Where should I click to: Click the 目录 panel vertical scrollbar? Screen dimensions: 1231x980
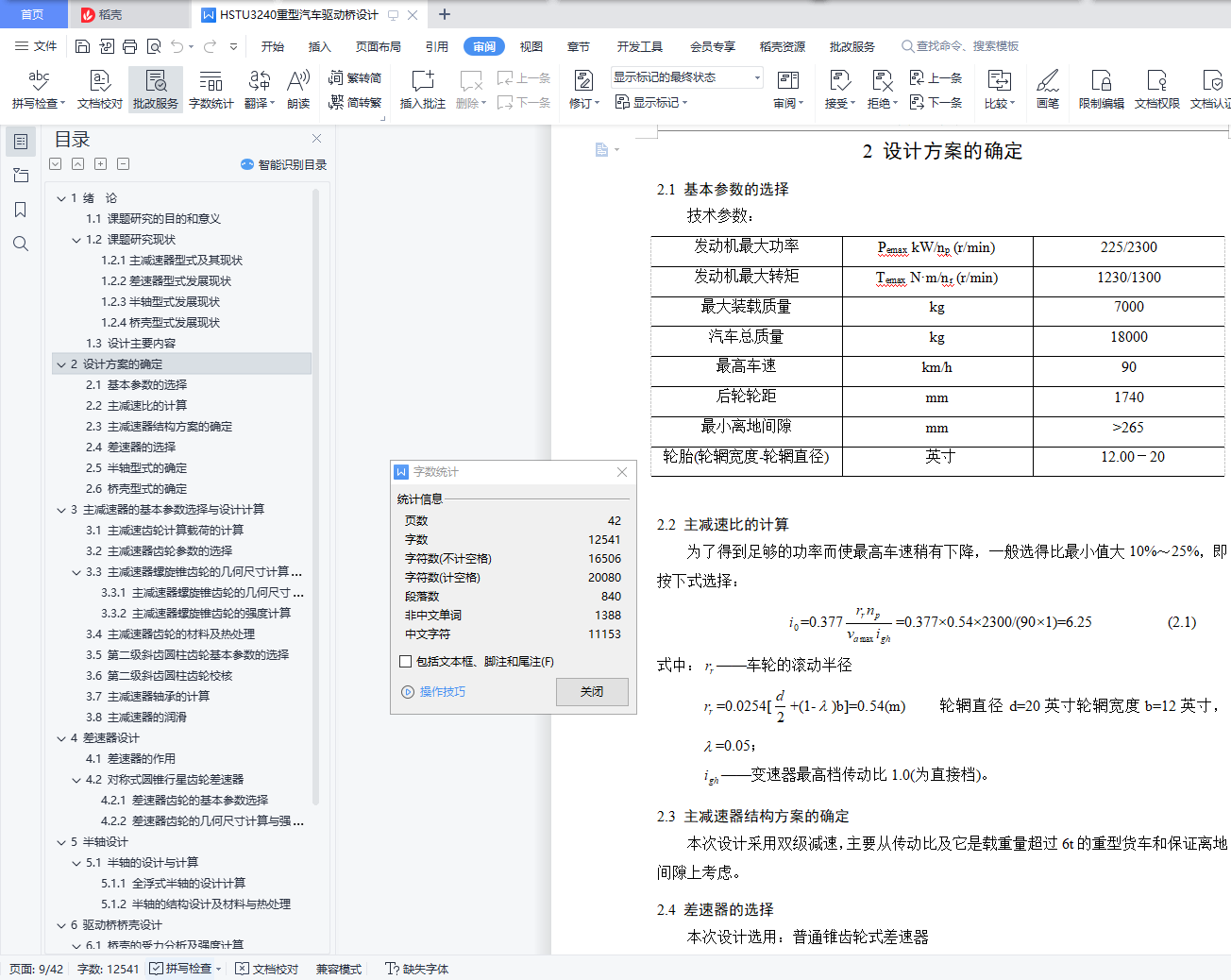(315, 497)
